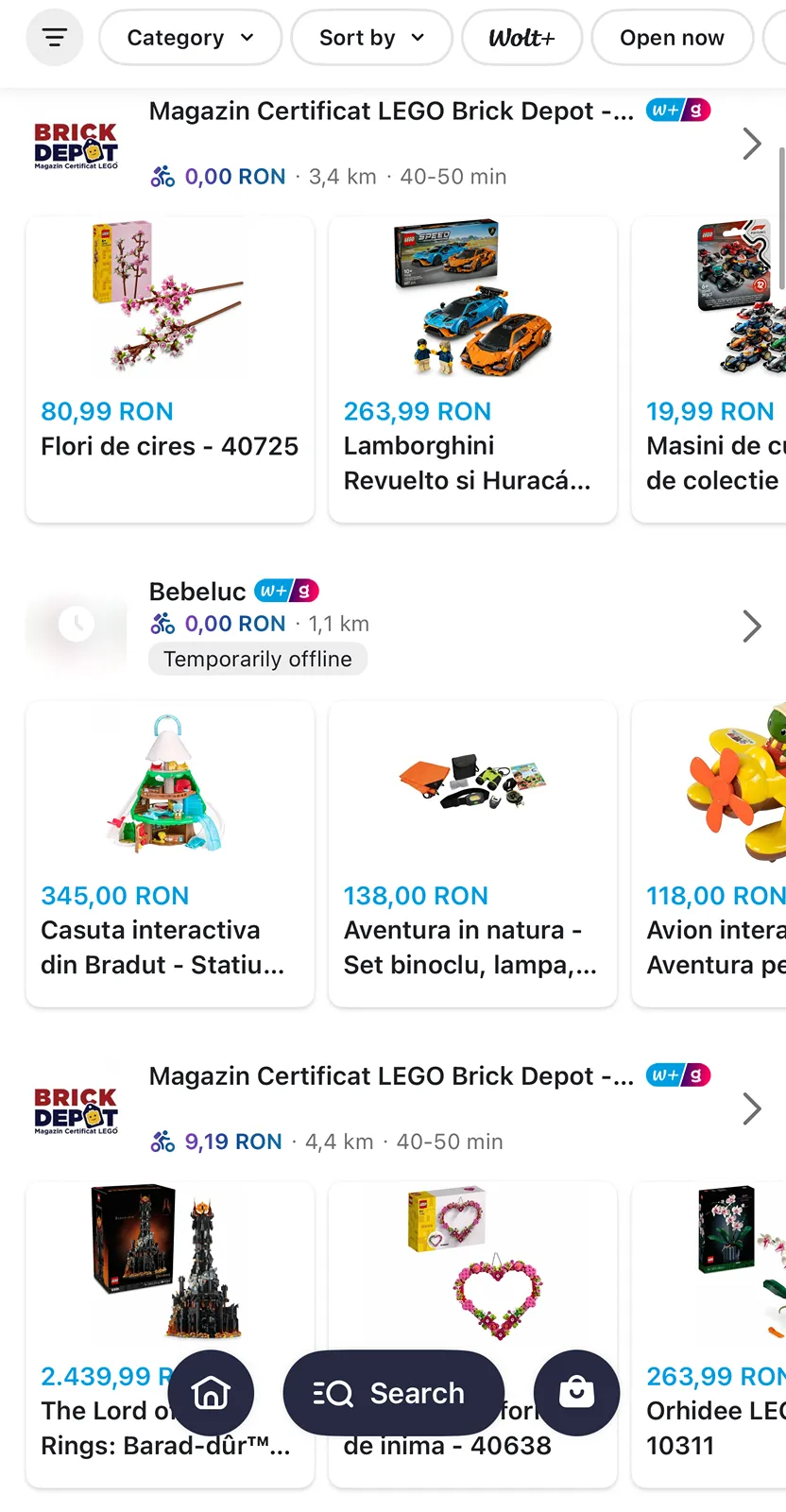This screenshot has height=1512, width=786.
Task: Toggle the Open now filter
Action: (672, 38)
